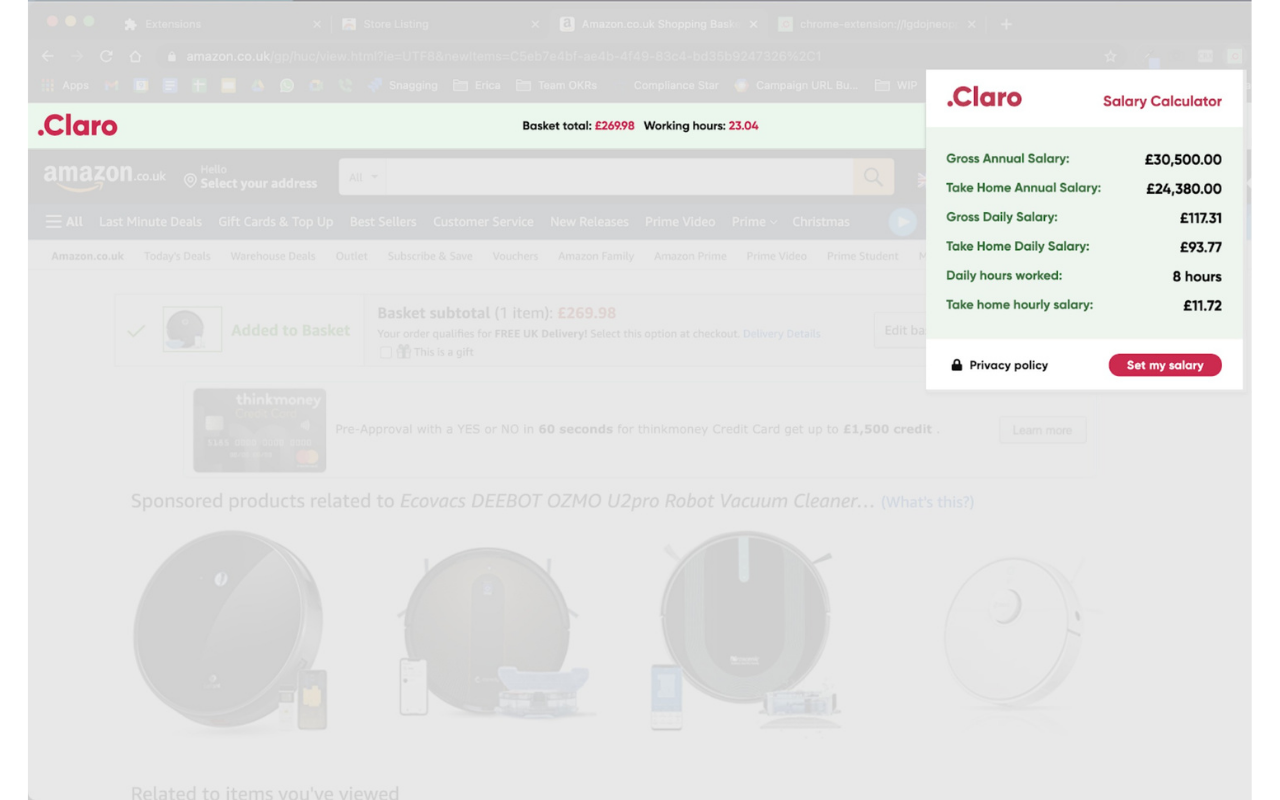Open the WIP bookmark folder

tap(896, 86)
